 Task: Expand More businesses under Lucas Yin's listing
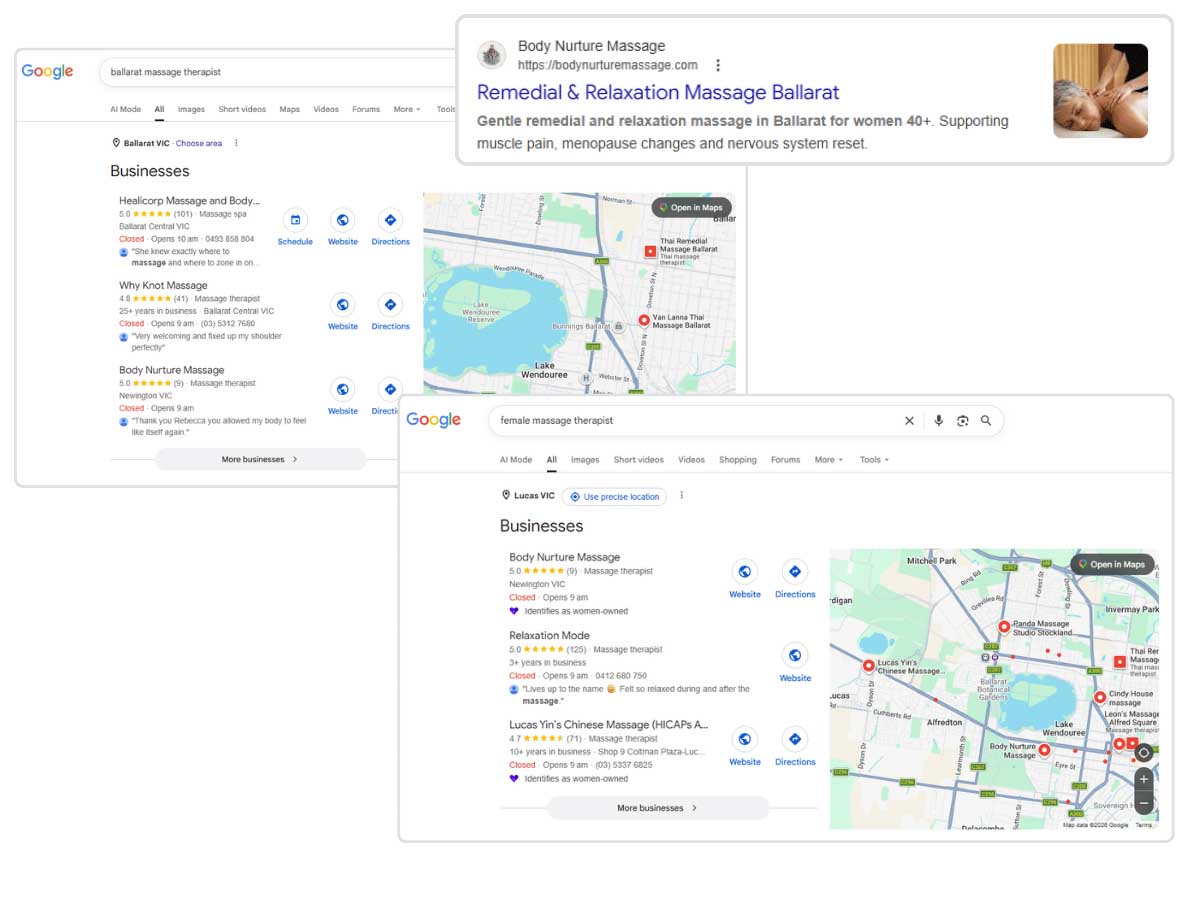tap(657, 808)
